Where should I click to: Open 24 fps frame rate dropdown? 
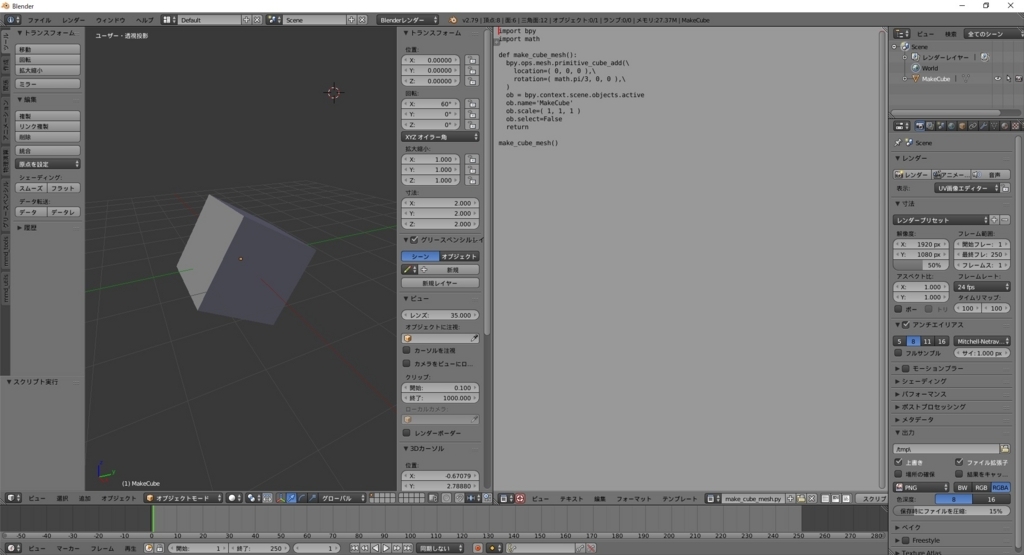pyautogui.click(x=982, y=287)
